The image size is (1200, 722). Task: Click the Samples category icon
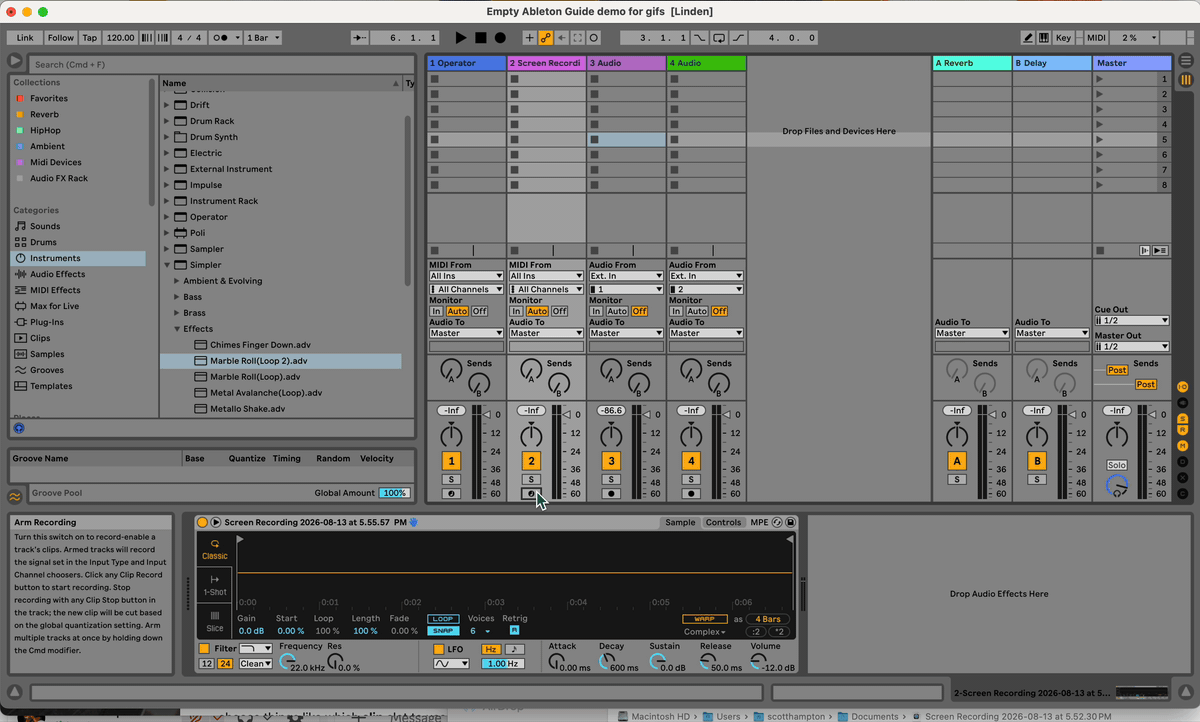[x=20, y=354]
